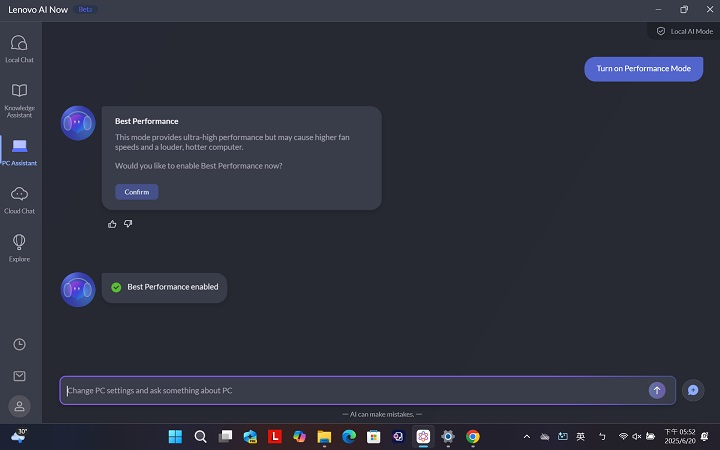Image resolution: width=720 pixels, height=450 pixels.
Task: Confirm enabling Best Performance
Action: point(137,192)
